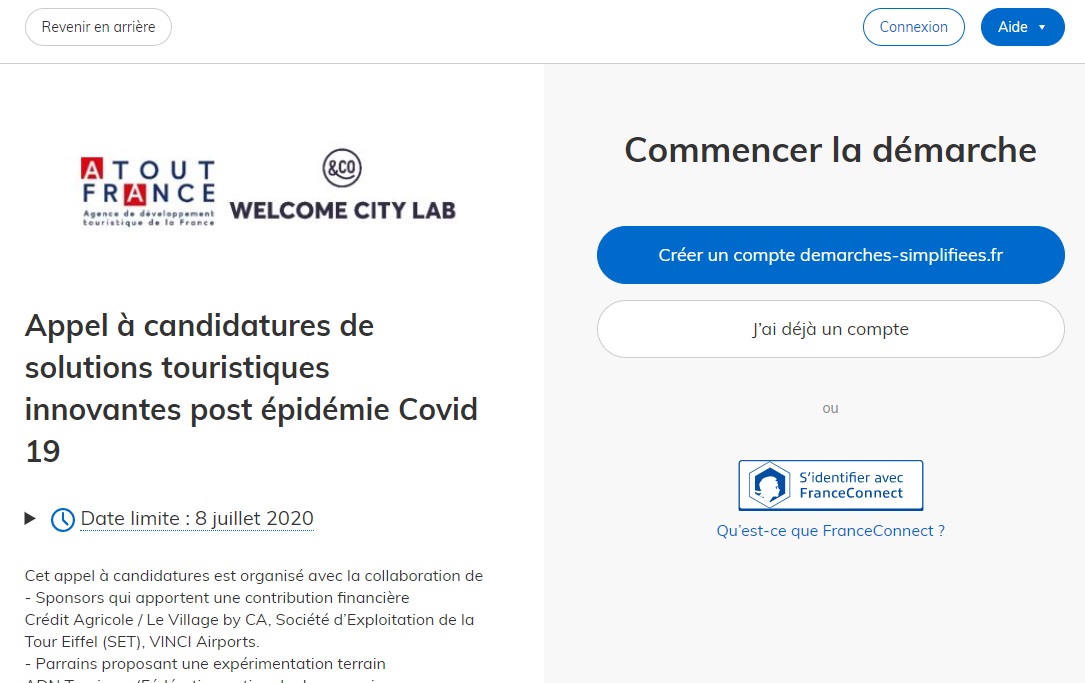1085x683 pixels.
Task: Choose 'J'ai déjà un compte'
Action: coord(830,329)
